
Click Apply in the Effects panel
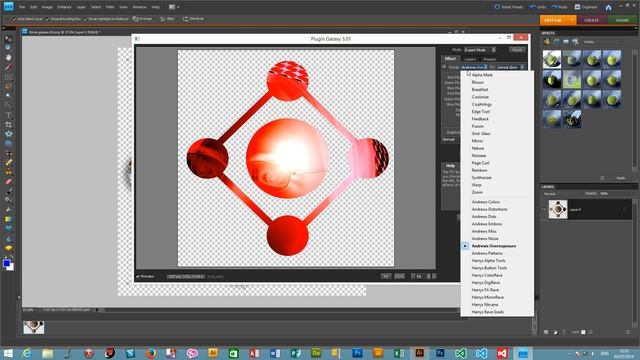point(620,178)
